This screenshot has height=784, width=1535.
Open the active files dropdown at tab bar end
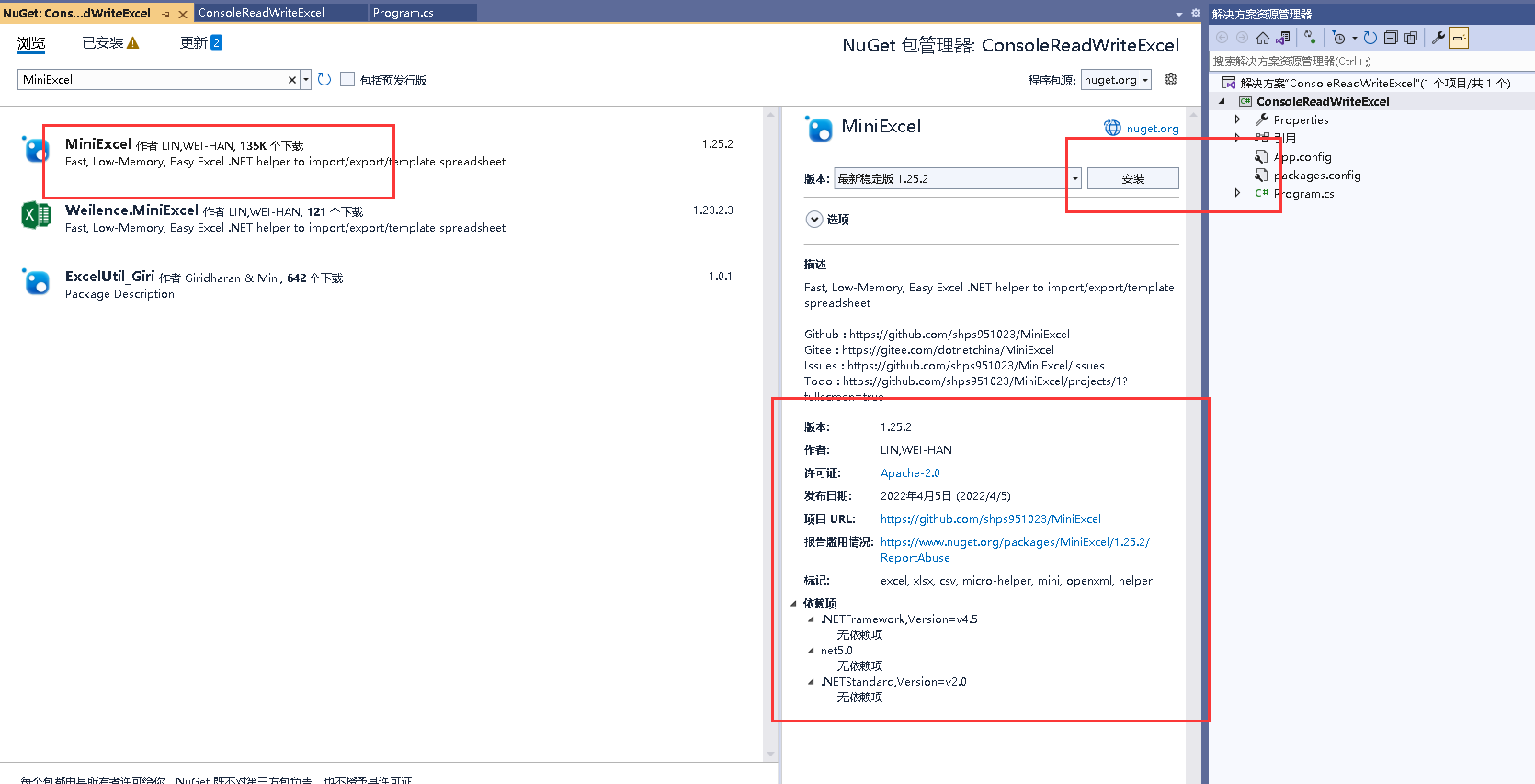[x=1179, y=14]
